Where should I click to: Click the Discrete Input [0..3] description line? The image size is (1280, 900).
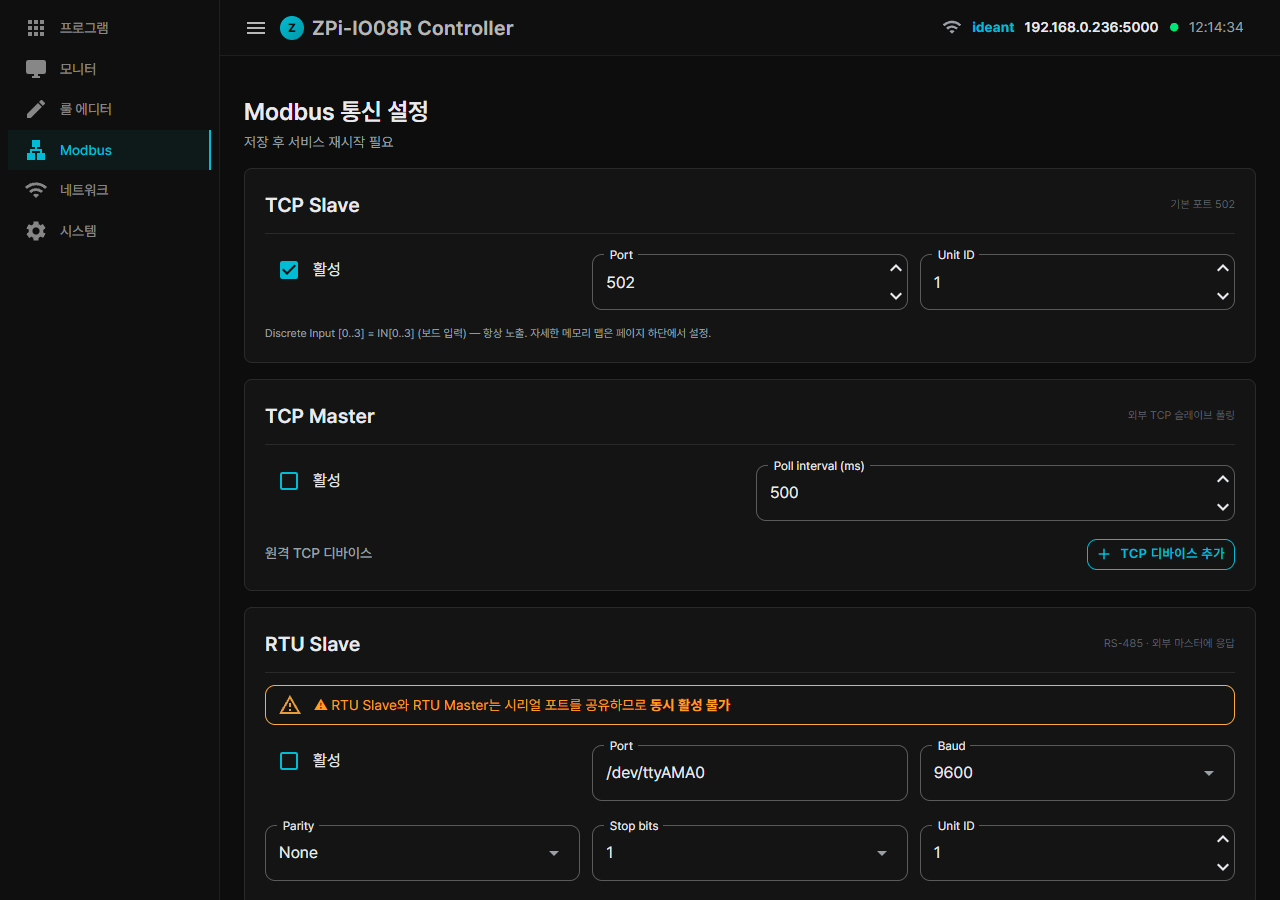click(x=488, y=333)
